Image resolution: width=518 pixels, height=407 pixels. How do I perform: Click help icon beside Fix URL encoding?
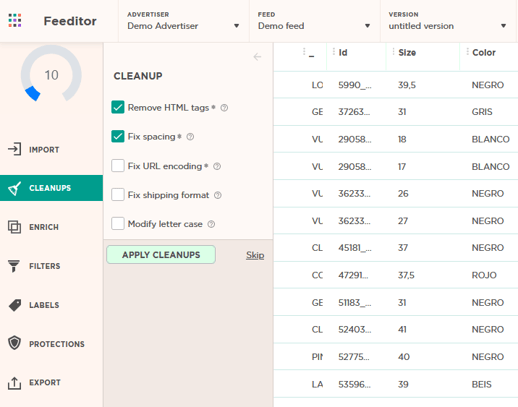[217, 166]
